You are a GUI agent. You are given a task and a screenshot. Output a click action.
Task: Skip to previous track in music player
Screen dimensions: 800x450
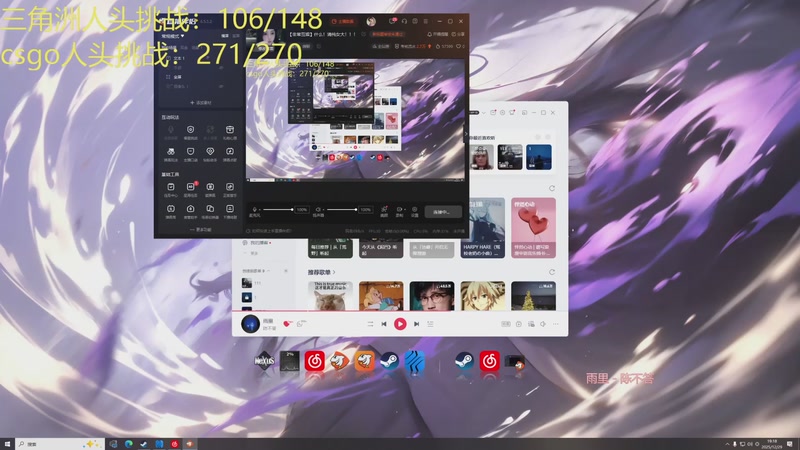tap(384, 324)
